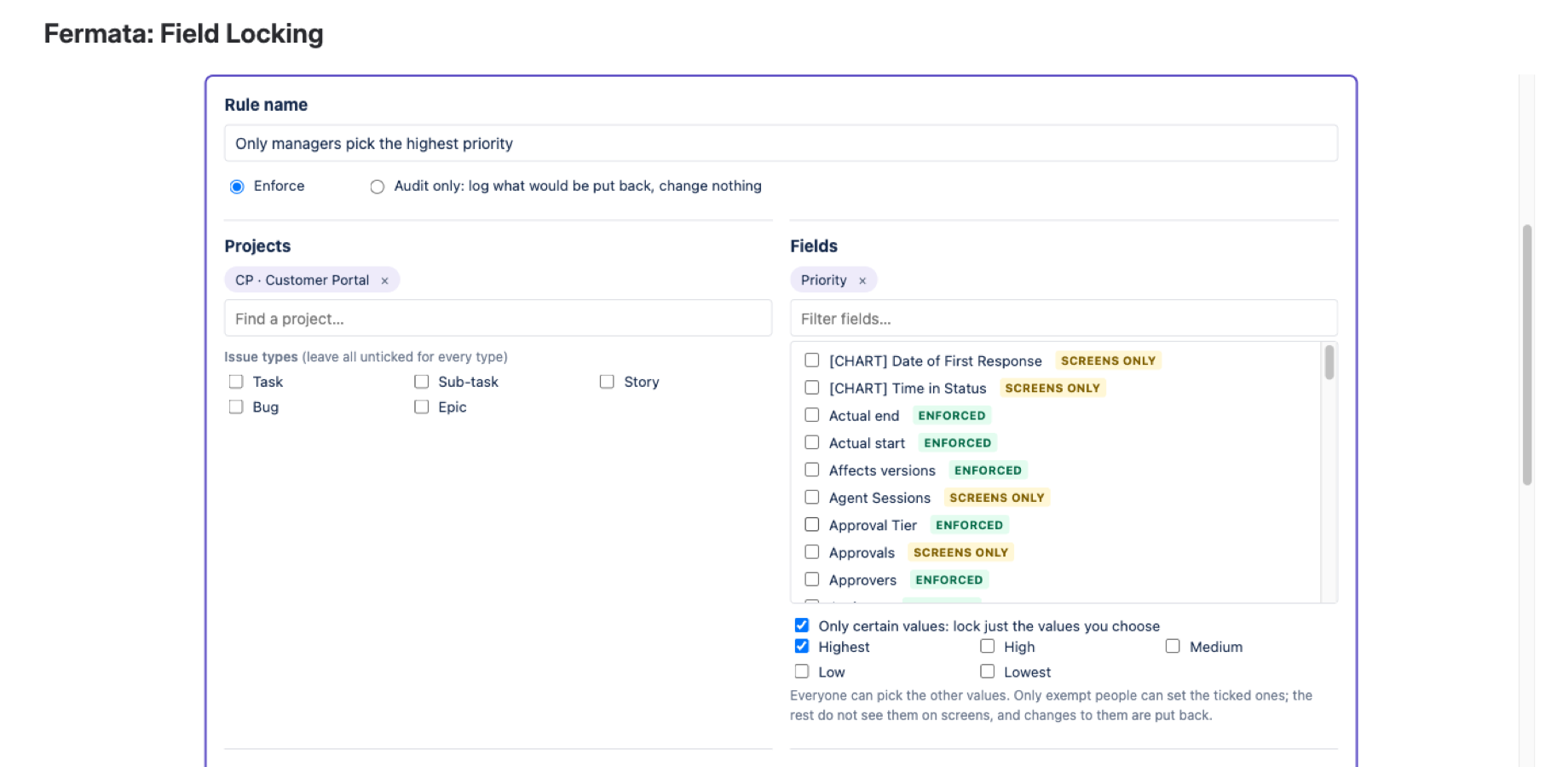Check the Agent Sessions field

812,497
